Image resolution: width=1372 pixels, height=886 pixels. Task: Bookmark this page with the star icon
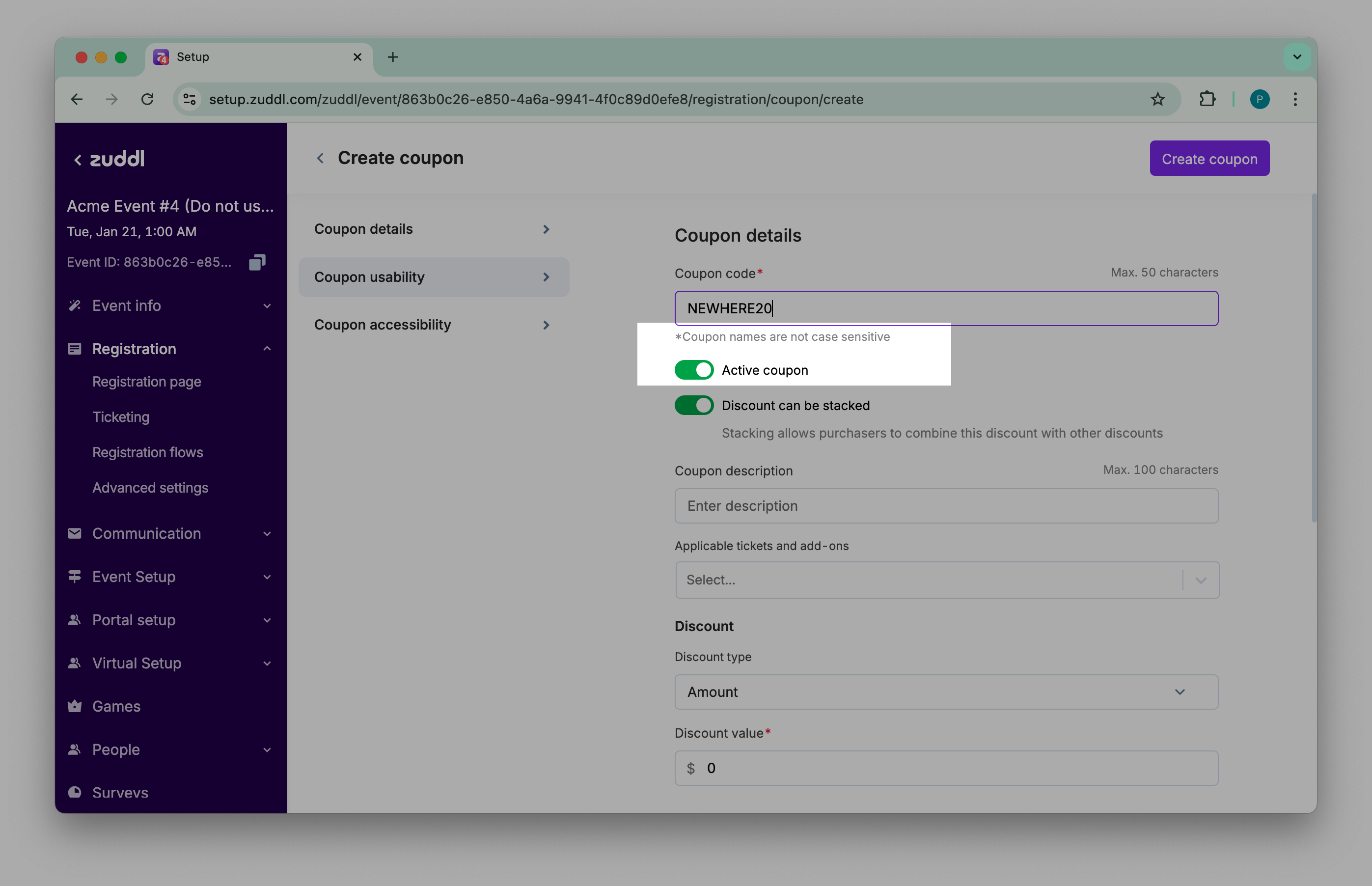pos(1157,99)
